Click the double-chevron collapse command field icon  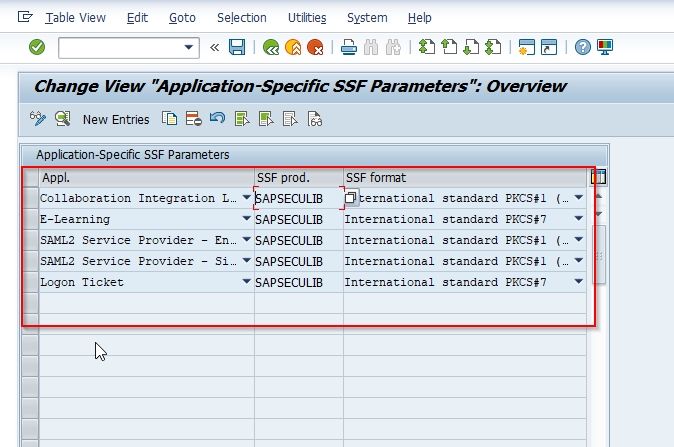click(214, 47)
